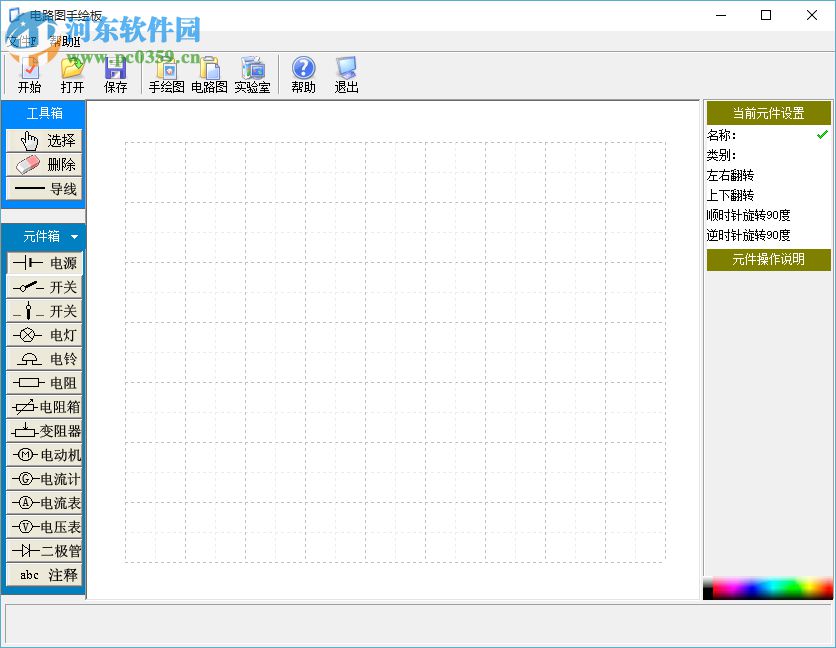836x648 pixels.
Task: Select the 选择 hand pointer tool
Action: point(44,141)
